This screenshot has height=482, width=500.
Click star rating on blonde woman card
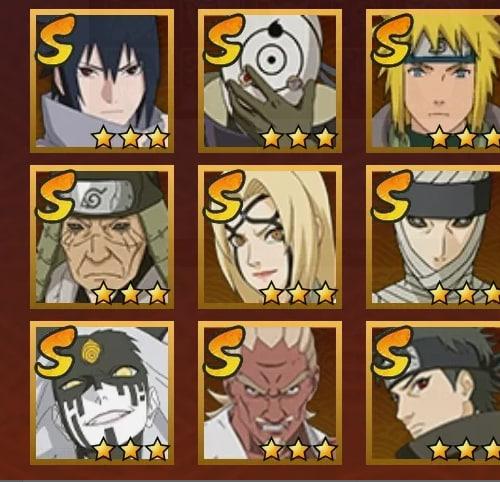click(x=298, y=293)
